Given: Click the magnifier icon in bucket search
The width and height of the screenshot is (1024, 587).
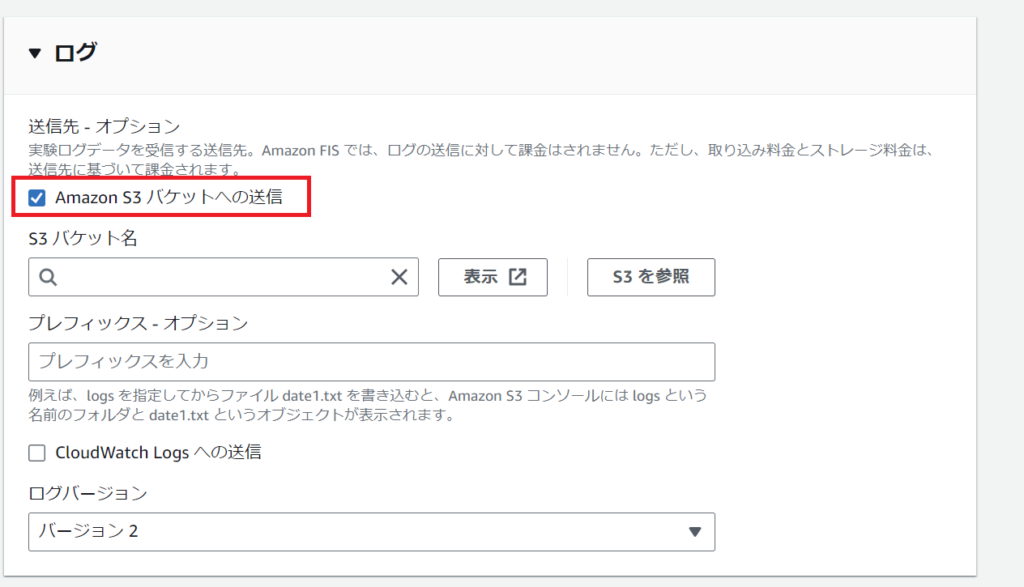Looking at the screenshot, I should click(x=48, y=277).
